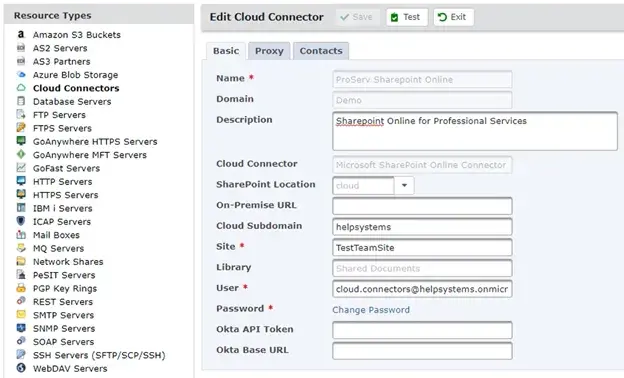Click the User email input field
Screen dimensions: 624x378
422,289
